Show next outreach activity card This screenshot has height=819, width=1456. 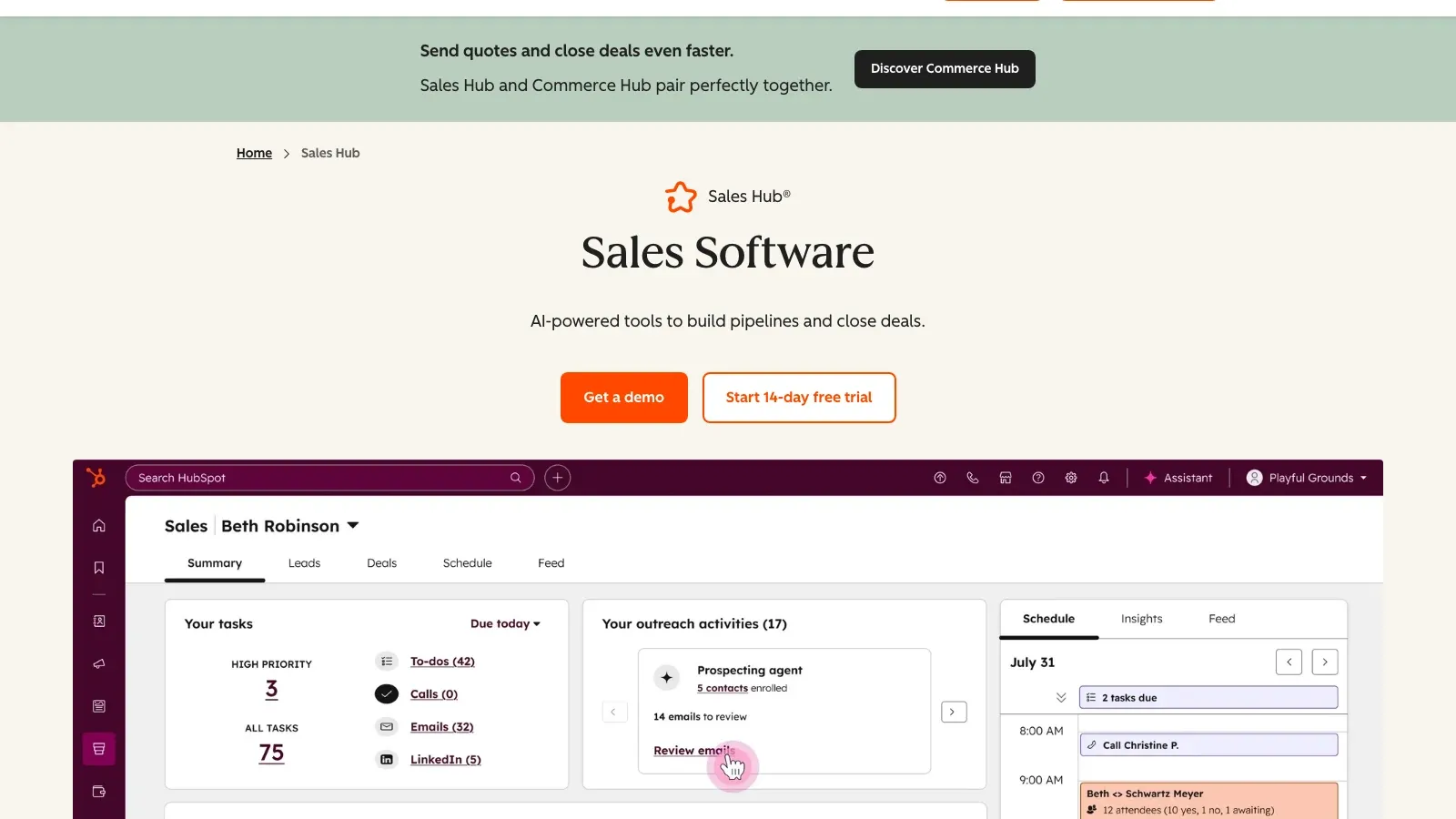pos(953,712)
